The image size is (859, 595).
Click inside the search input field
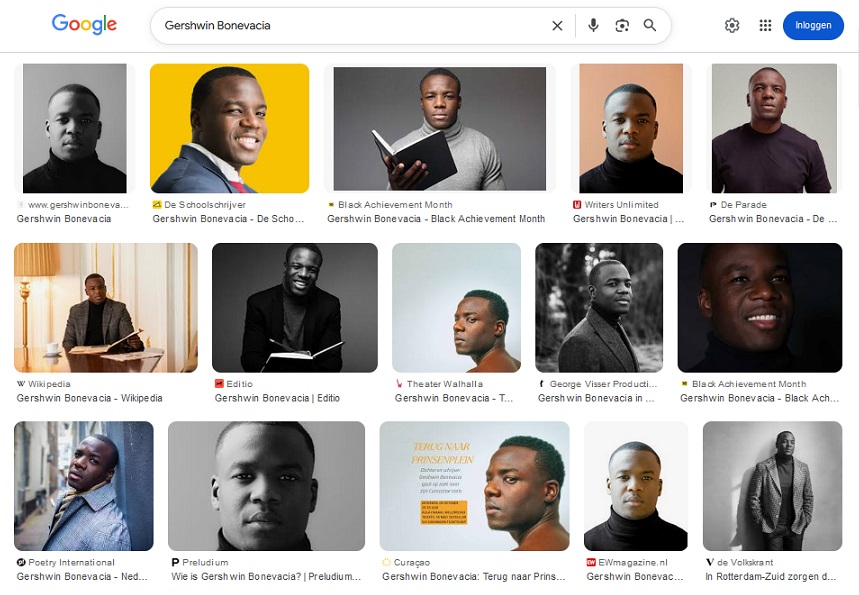pos(350,26)
